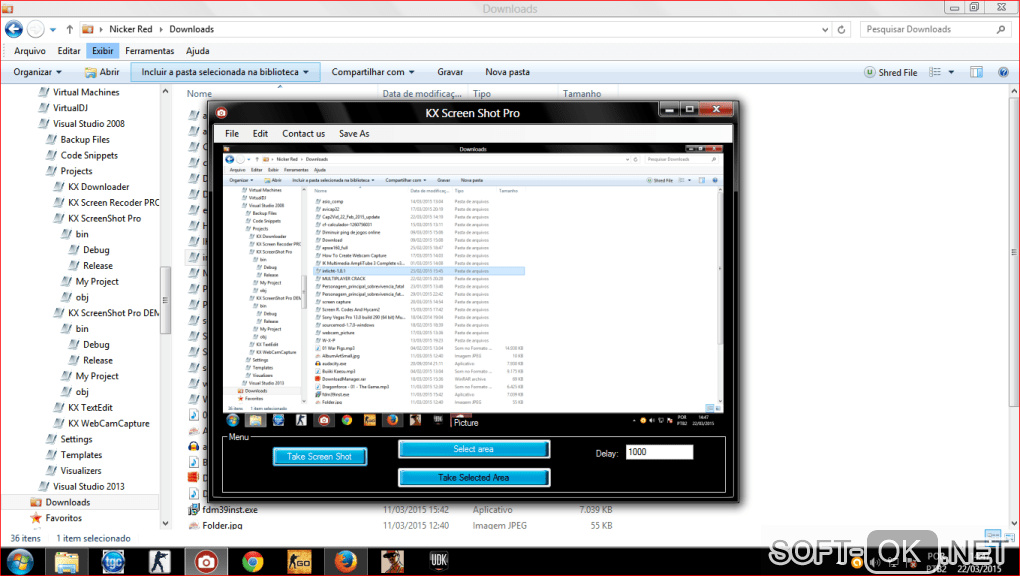
Task: Click the fdm39inst.exe file icon
Action: click(x=193, y=510)
